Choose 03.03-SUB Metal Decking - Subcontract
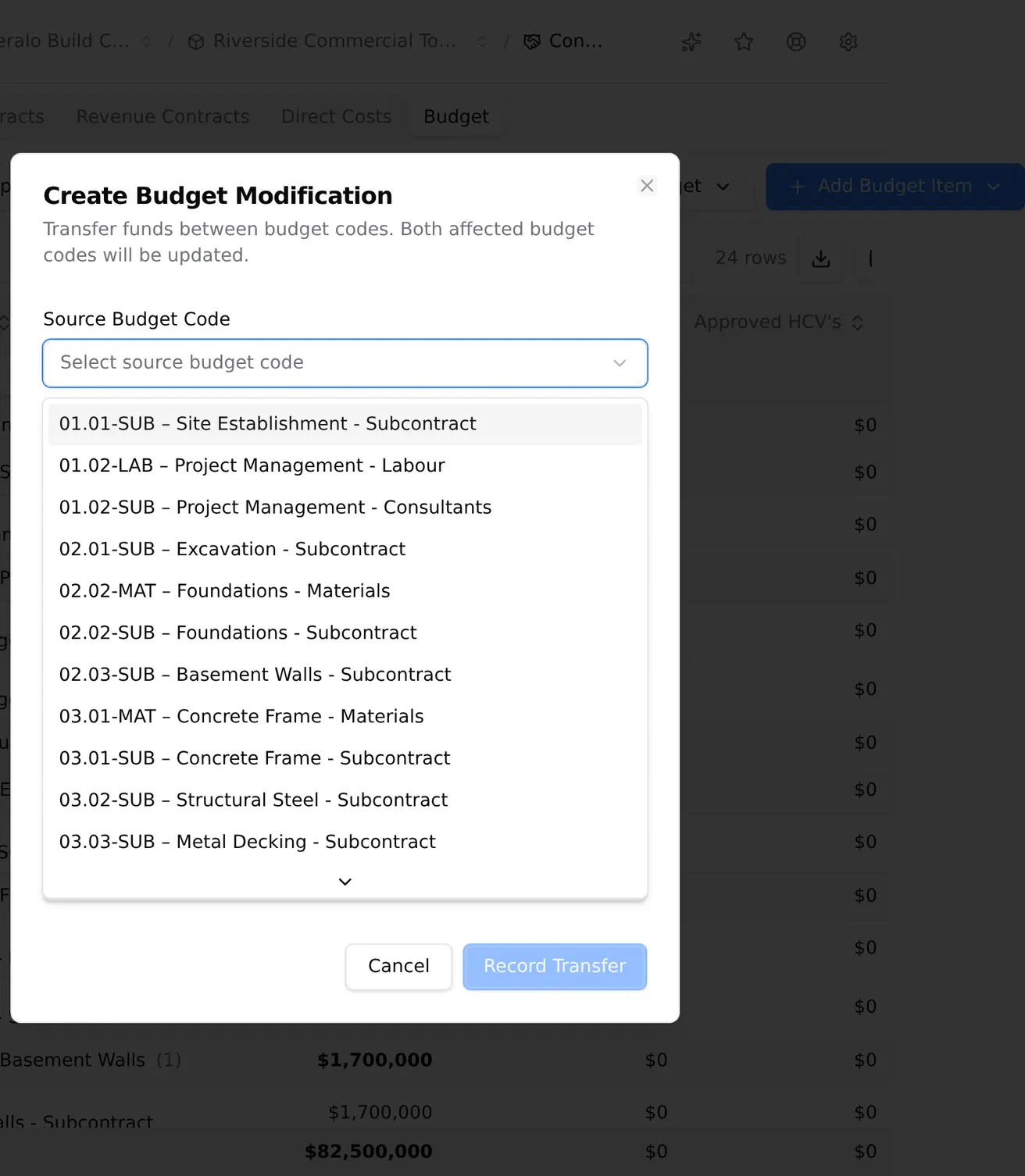The width and height of the screenshot is (1025, 1176). 345,842
